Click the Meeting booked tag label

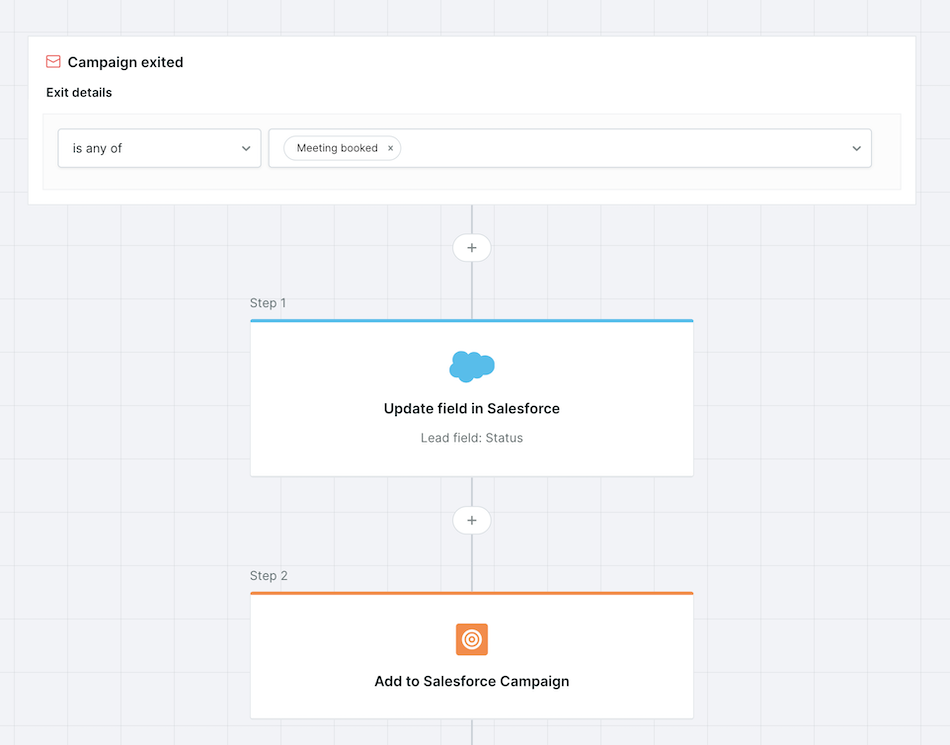(x=337, y=148)
